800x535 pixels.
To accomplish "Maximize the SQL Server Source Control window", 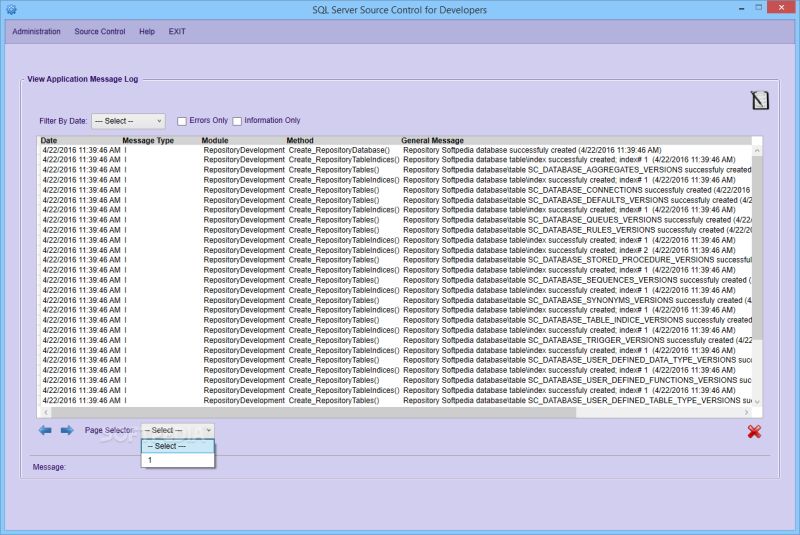I will (759, 8).
